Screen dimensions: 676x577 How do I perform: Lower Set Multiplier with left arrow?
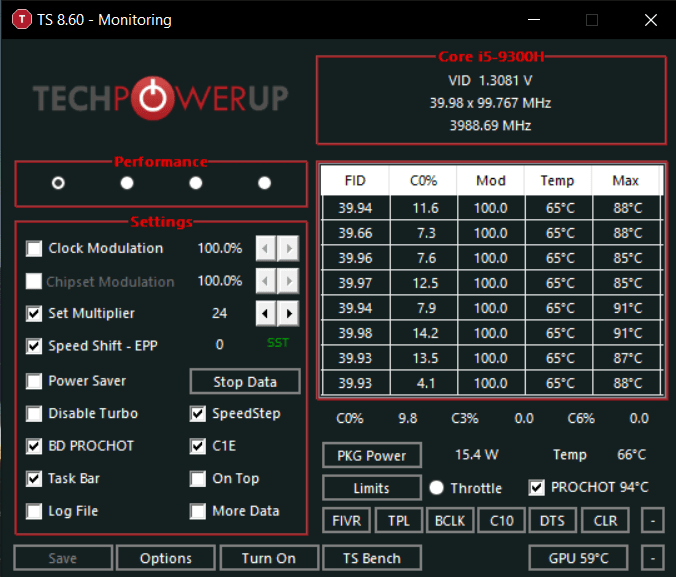(266, 314)
